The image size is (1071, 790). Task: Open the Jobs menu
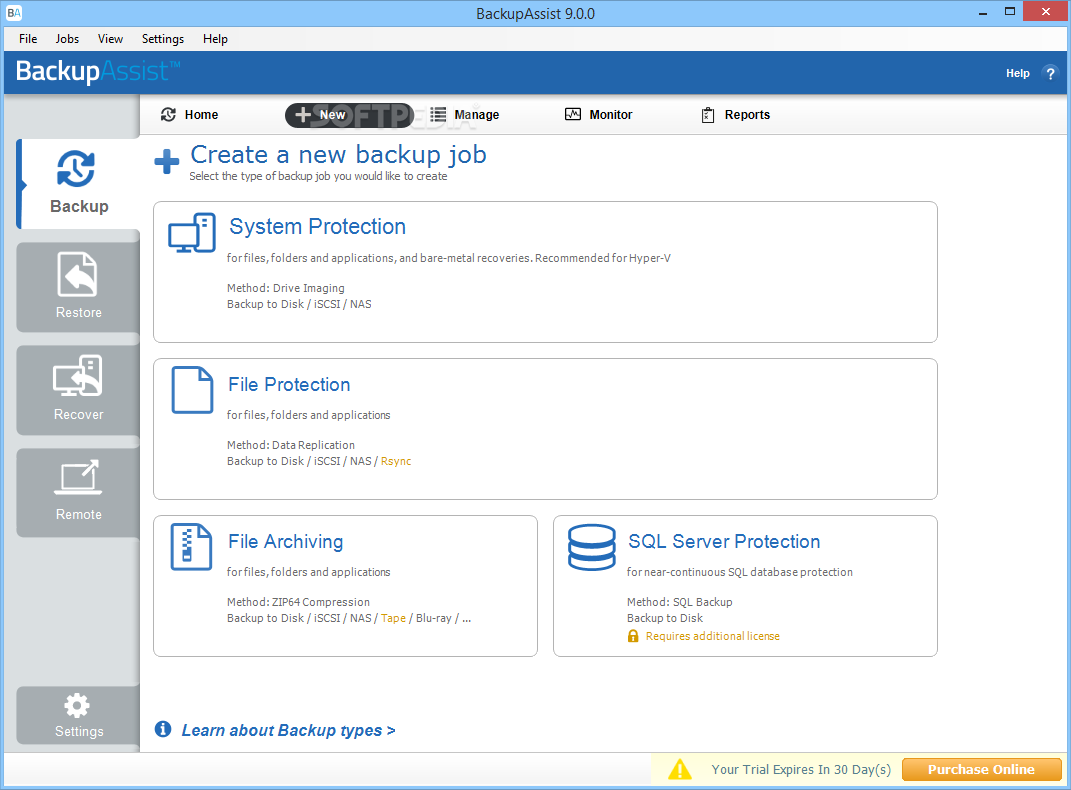[67, 39]
